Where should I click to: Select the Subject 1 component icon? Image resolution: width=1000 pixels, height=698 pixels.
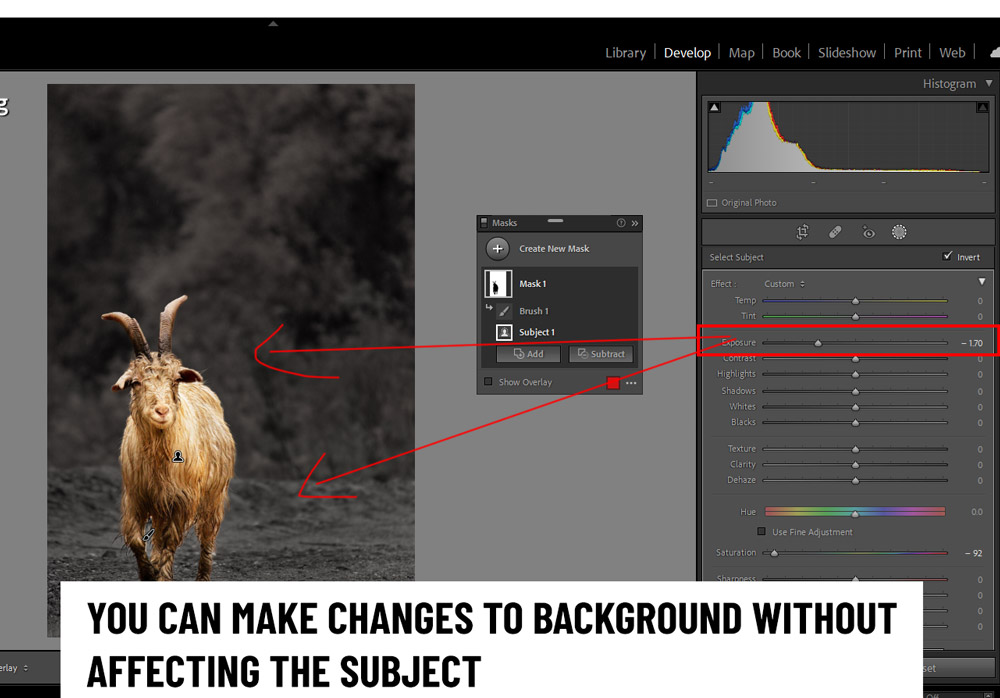pyautogui.click(x=504, y=332)
